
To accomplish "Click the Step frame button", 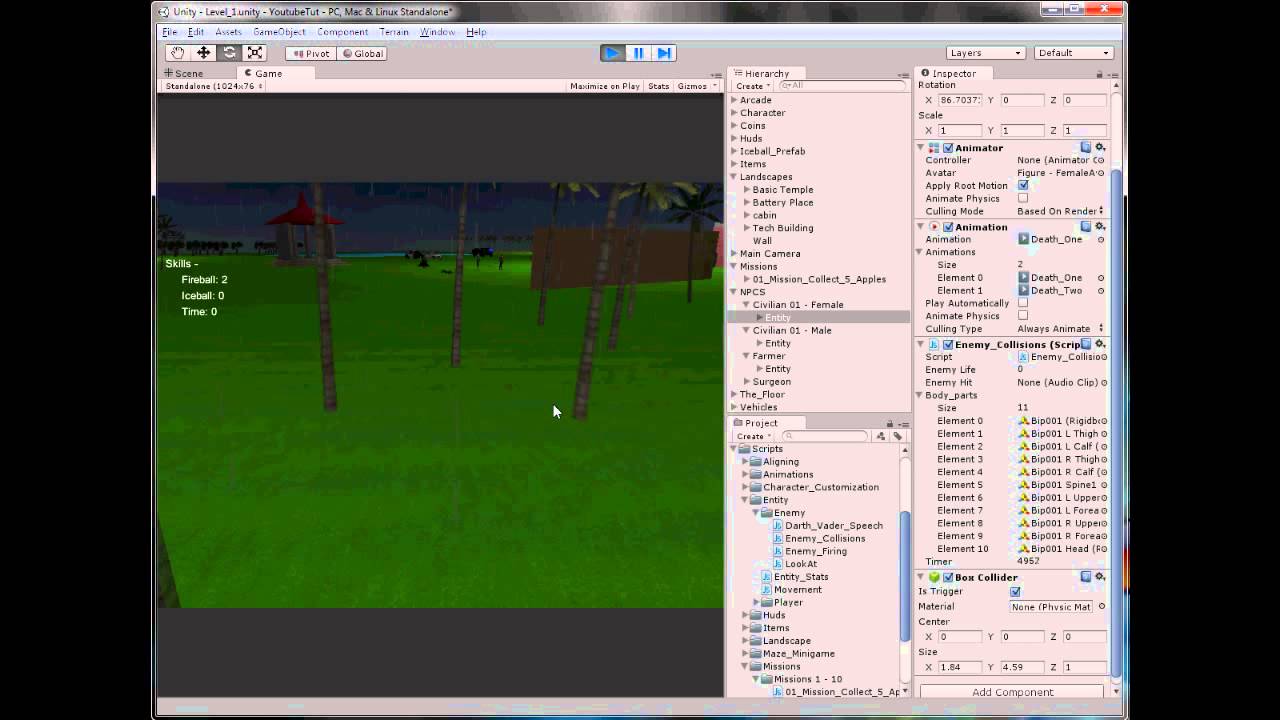I will (x=663, y=53).
